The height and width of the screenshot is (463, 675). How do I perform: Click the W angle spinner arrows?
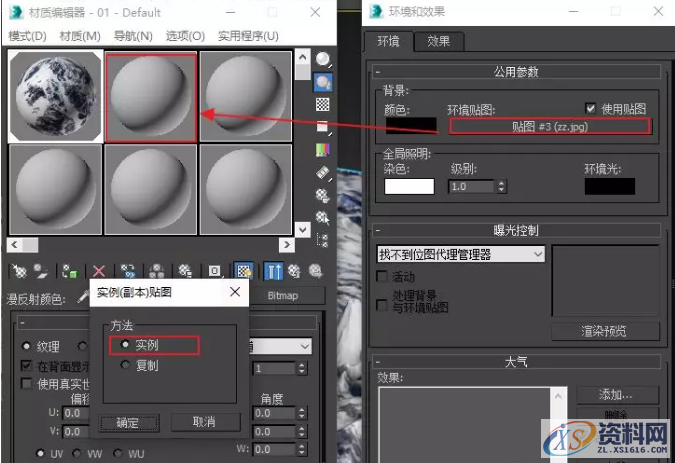click(302, 450)
